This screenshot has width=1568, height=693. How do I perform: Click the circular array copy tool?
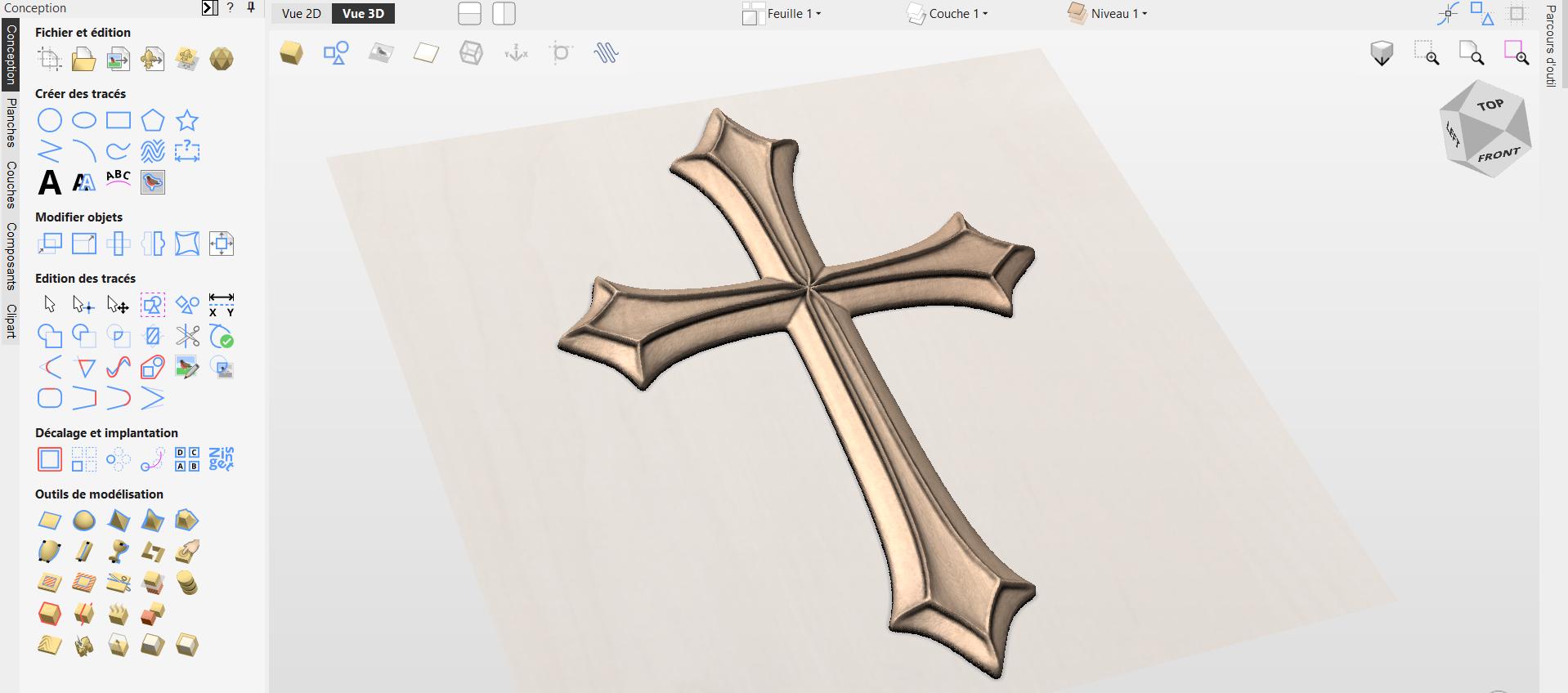119,459
